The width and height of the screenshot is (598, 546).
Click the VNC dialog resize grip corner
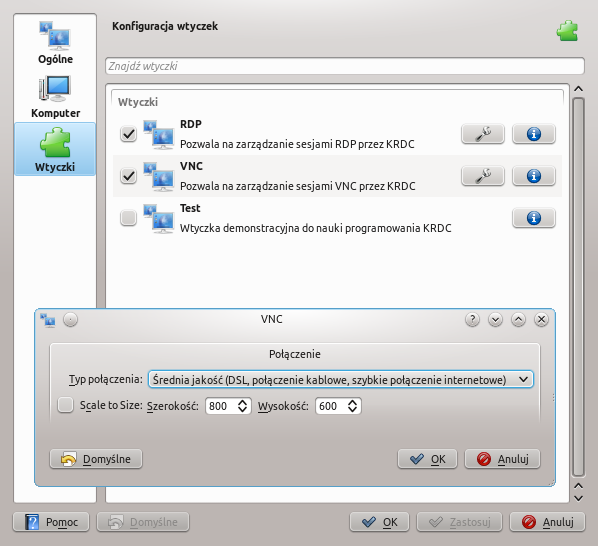click(551, 483)
